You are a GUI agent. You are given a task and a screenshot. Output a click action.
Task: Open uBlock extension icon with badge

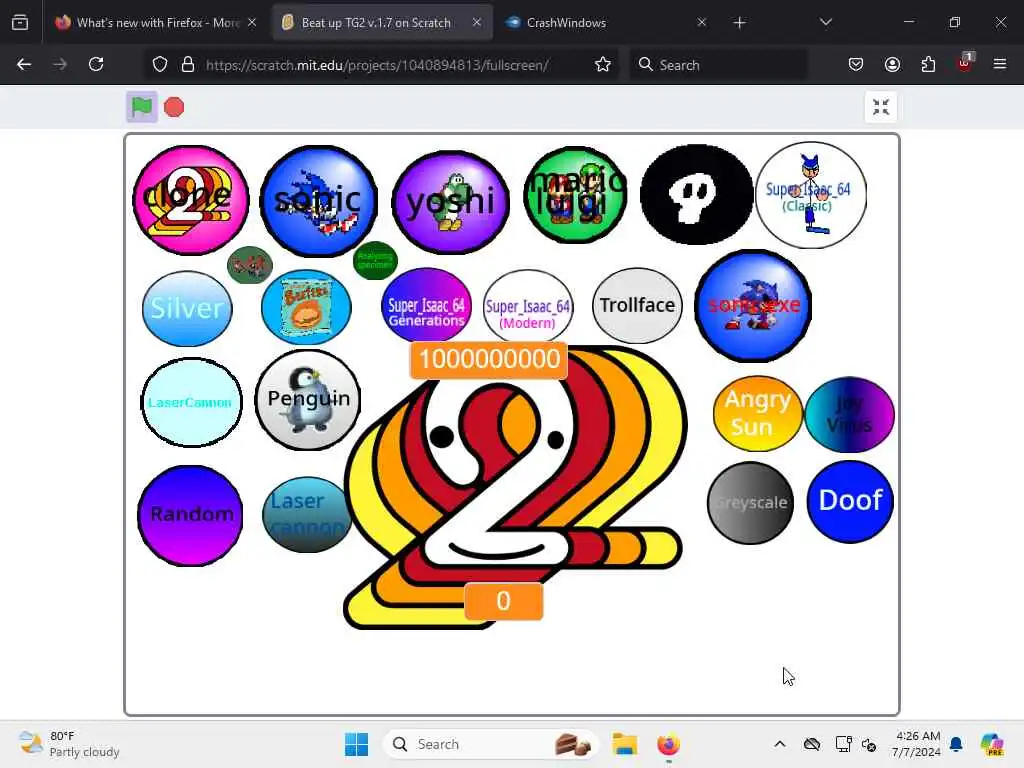pyautogui.click(x=965, y=63)
